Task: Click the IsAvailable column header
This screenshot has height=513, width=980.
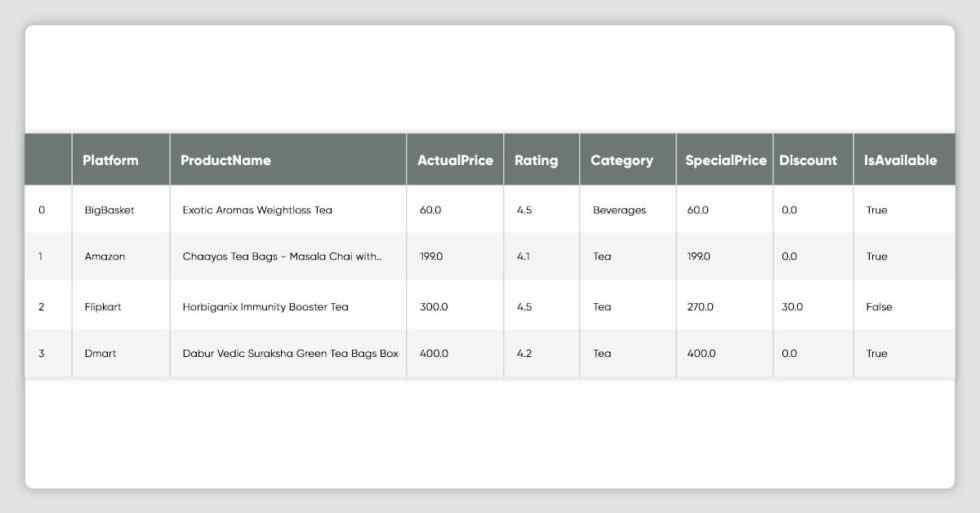Action: point(900,161)
